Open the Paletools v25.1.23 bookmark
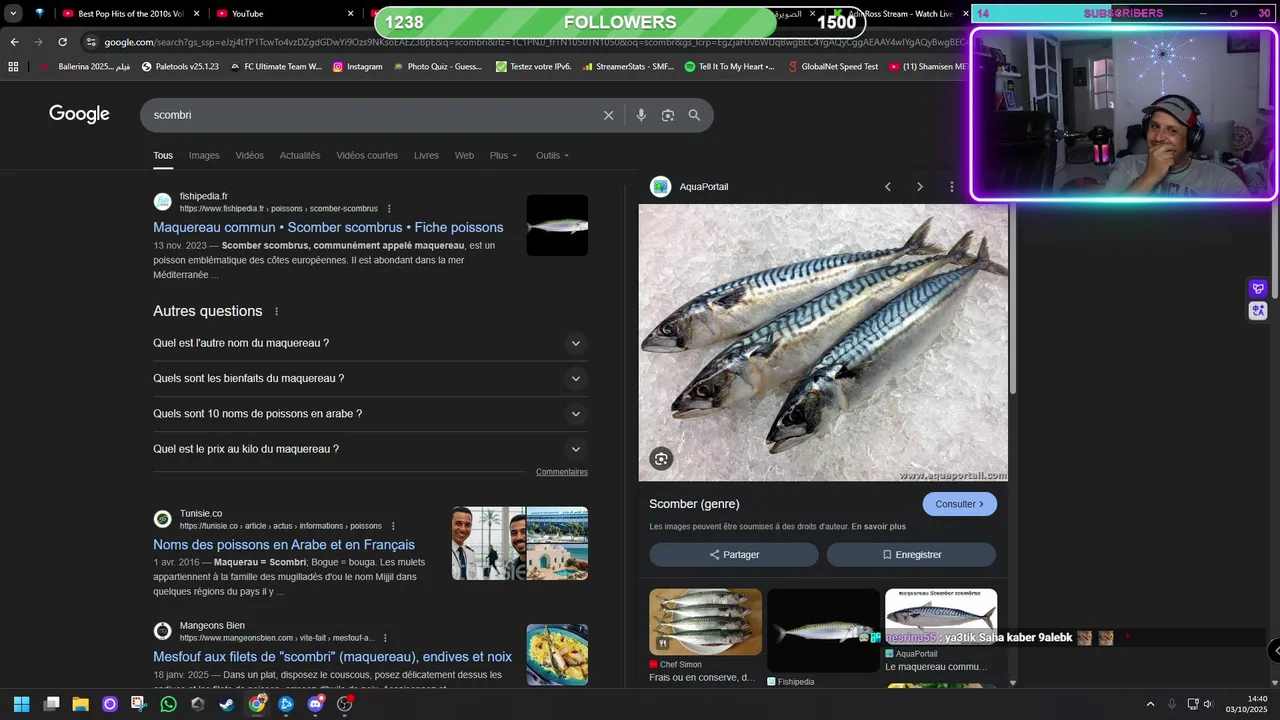1280x720 pixels. click(180, 67)
